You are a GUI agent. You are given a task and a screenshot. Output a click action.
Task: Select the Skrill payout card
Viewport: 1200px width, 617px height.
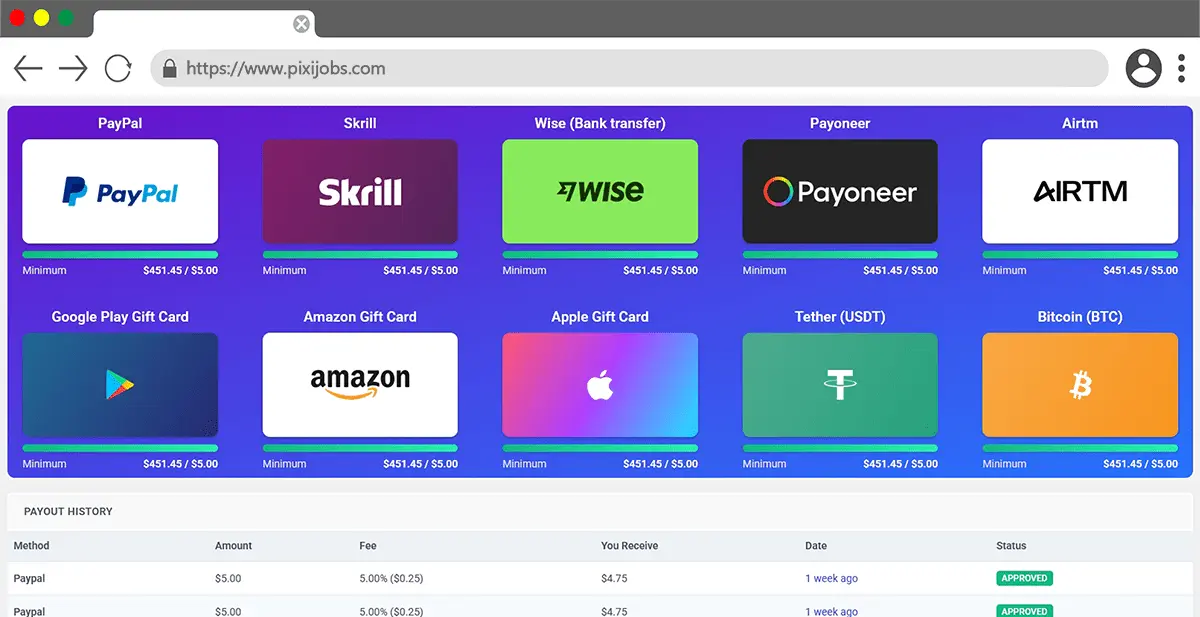[360, 191]
